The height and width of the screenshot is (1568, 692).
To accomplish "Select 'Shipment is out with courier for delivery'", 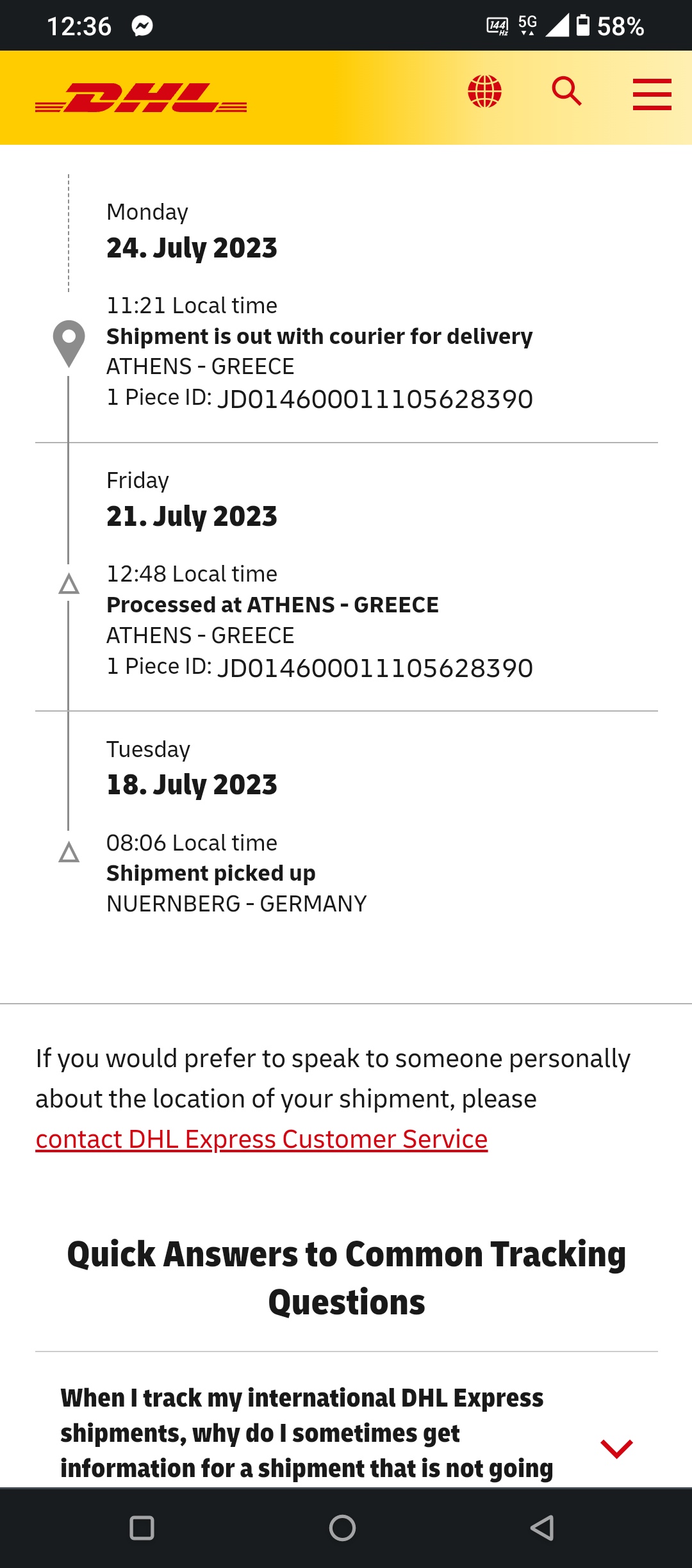I will [x=320, y=336].
